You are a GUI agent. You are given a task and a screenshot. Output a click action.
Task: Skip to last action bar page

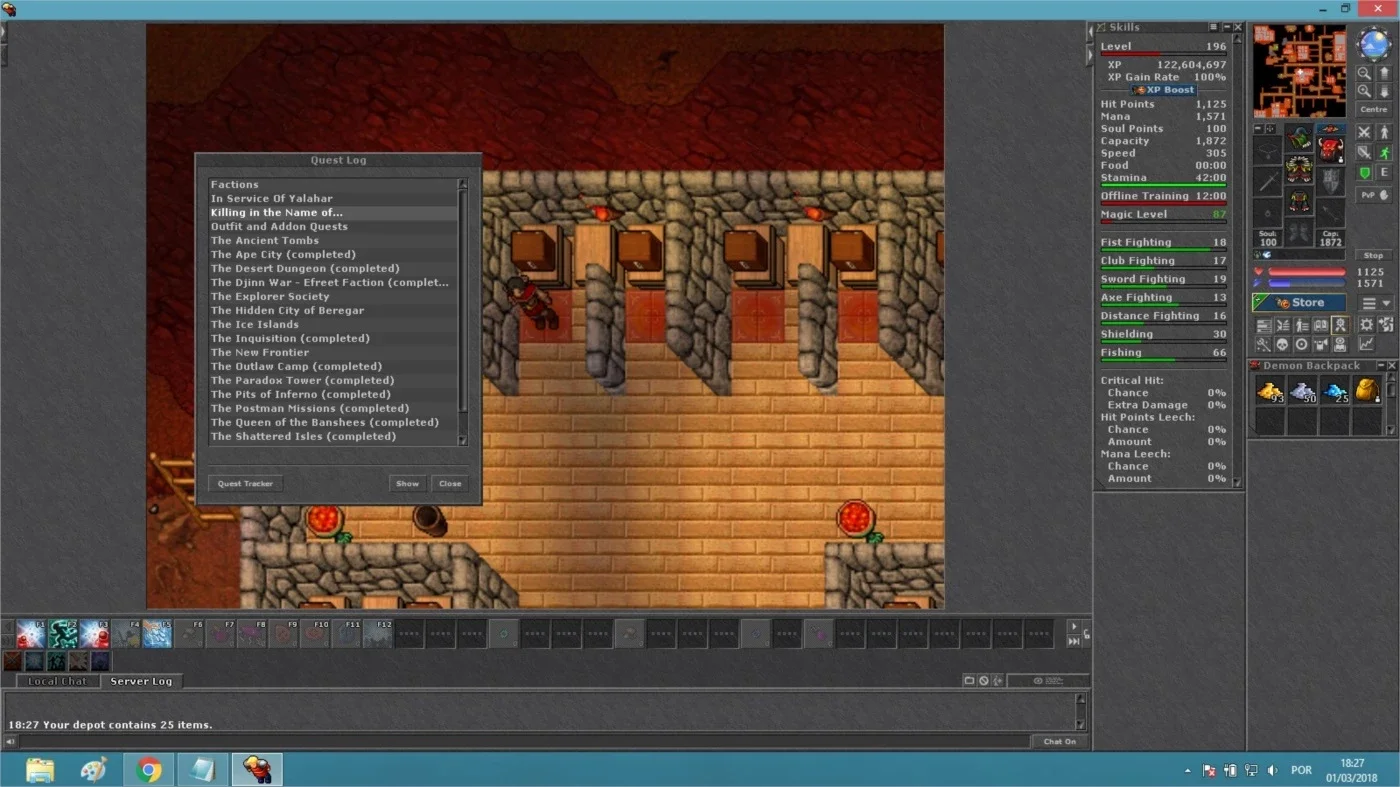[x=1074, y=641]
